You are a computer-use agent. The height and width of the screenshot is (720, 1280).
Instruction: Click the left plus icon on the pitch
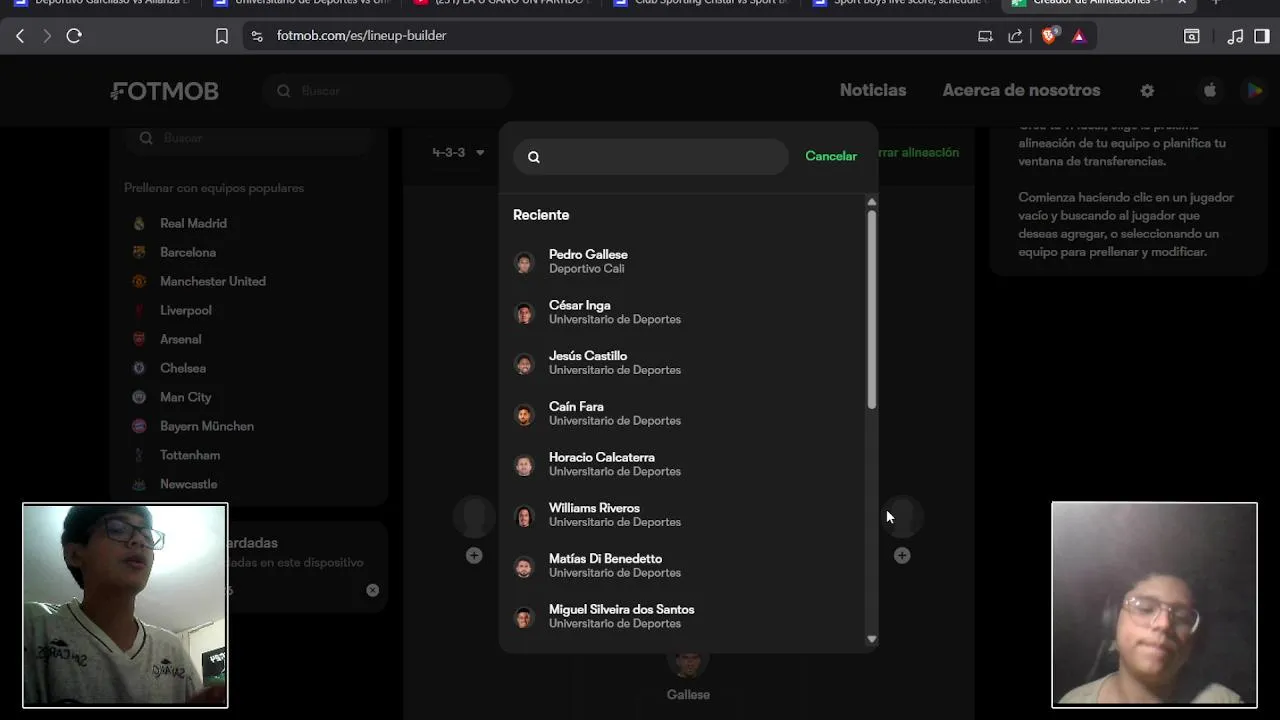tap(474, 555)
